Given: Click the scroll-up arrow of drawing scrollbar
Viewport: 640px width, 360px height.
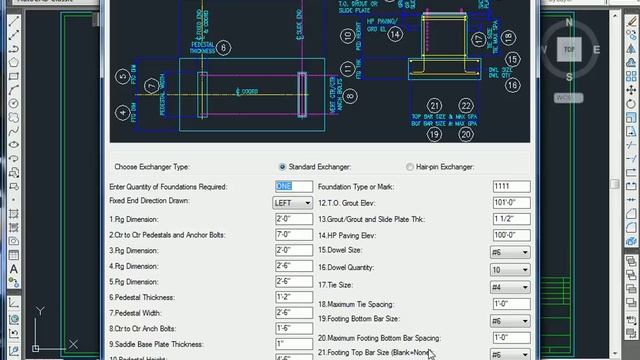Looking at the screenshot, I should (615, 16).
